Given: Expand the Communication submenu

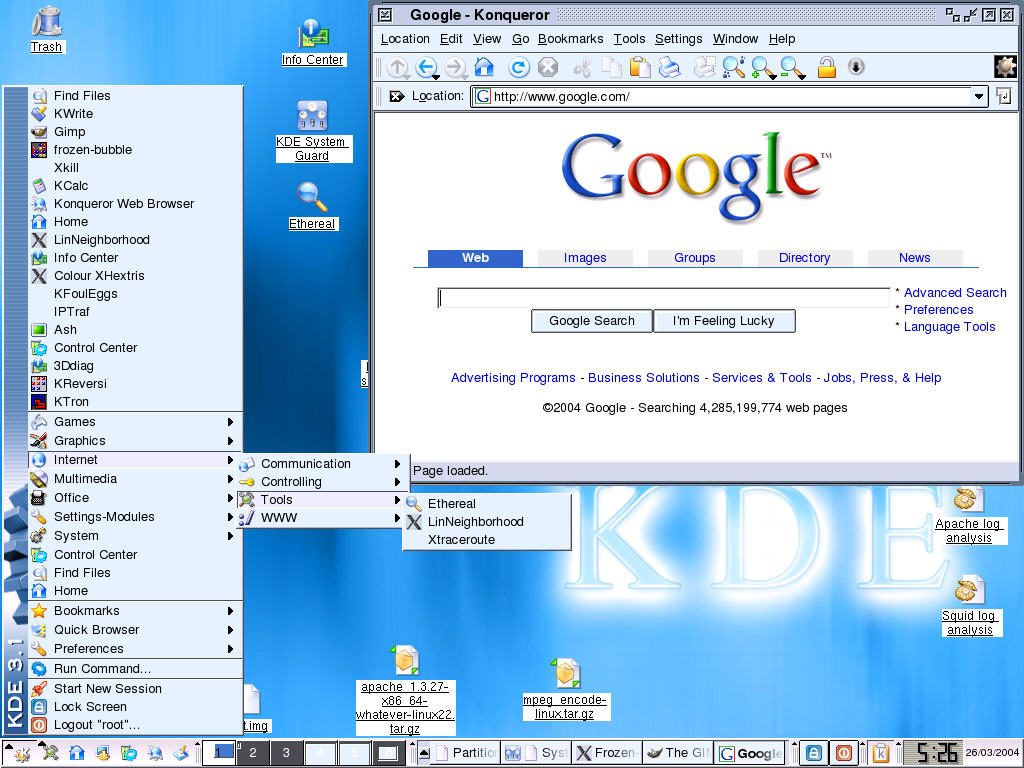Looking at the screenshot, I should [323, 464].
